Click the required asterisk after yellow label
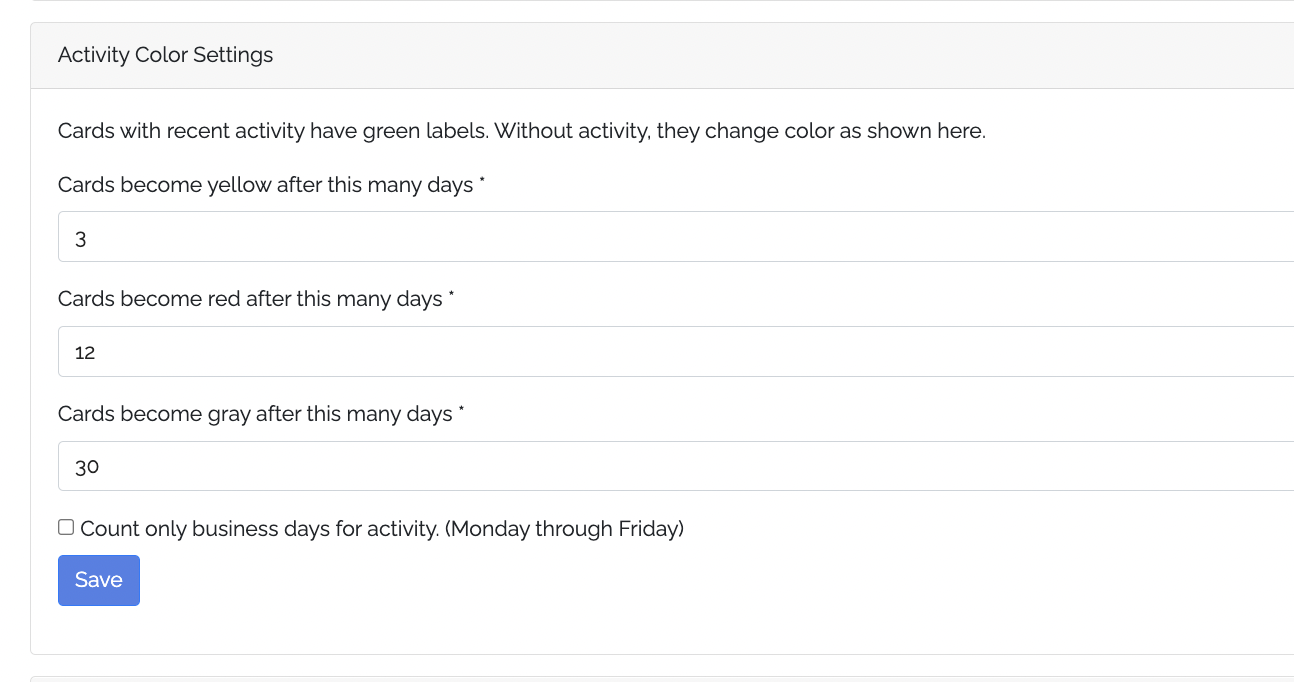1294x682 pixels. (x=482, y=181)
